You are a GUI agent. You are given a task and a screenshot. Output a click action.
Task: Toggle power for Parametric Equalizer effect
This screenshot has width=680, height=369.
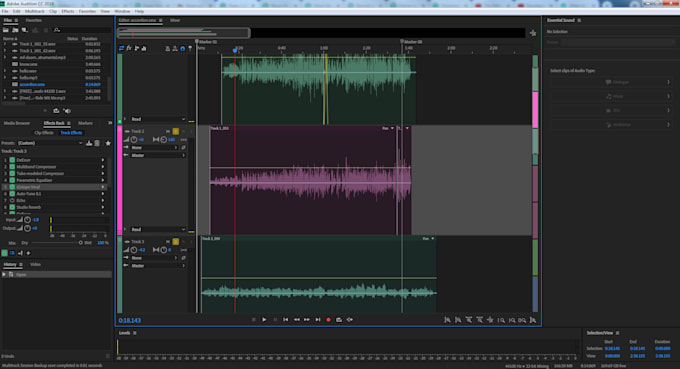[12, 180]
